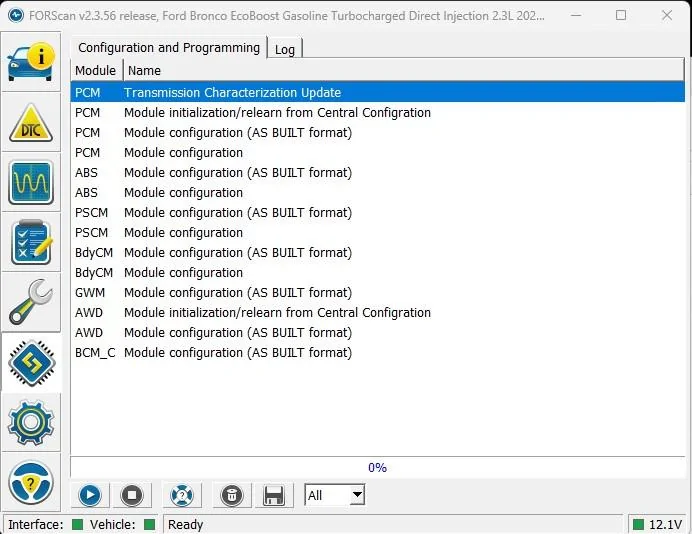Sort by the Name column header

[403, 70]
